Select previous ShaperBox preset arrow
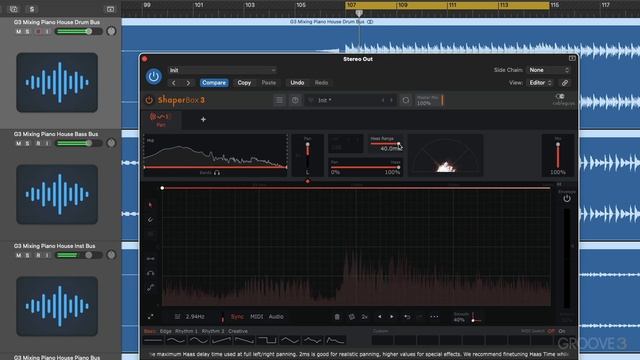Screen dimensions: 640x360 click(383, 100)
